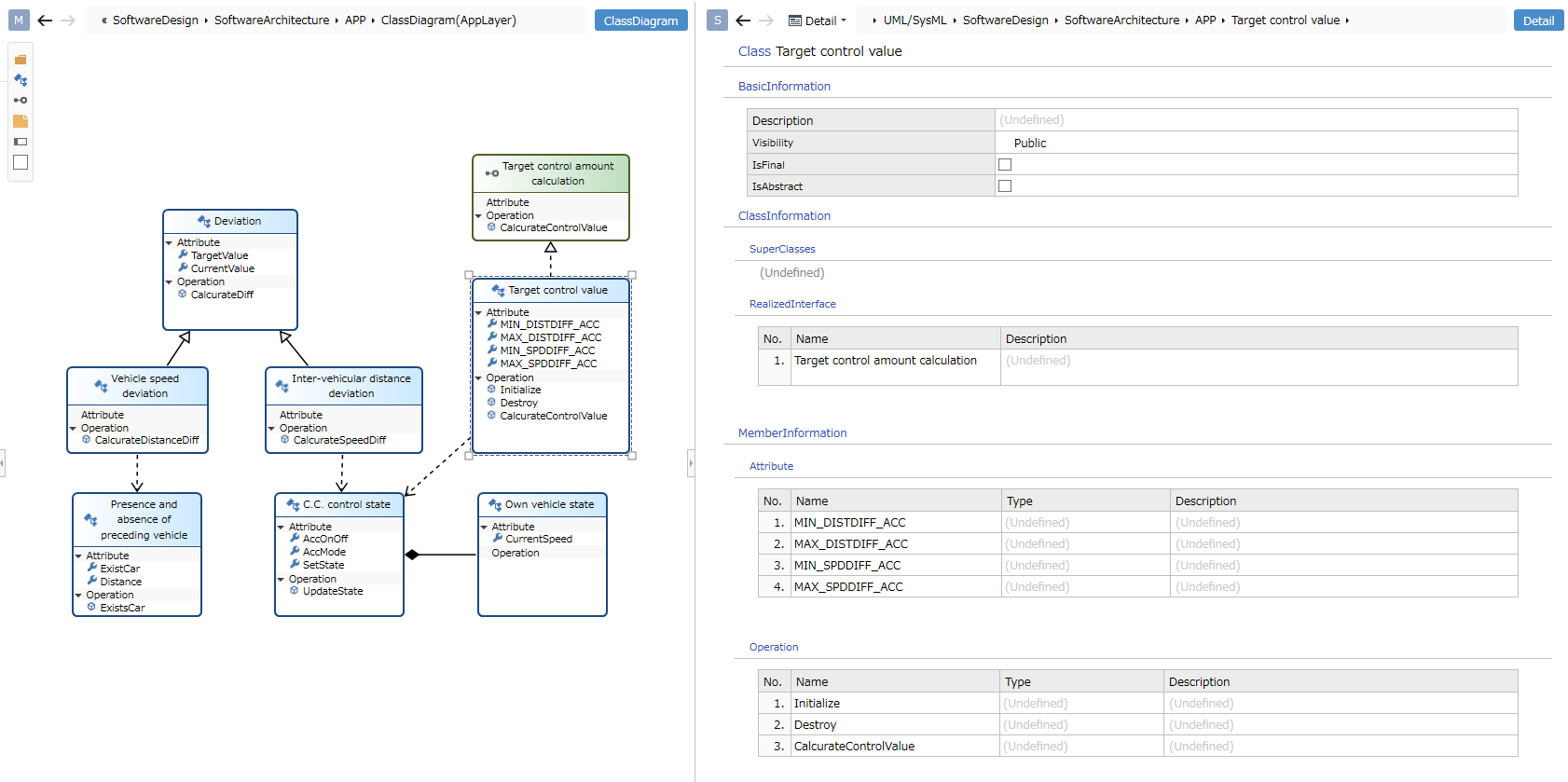The width and height of the screenshot is (1568, 782).
Task: Click CurrentSpeed attribute in Own vehicle state
Action: (539, 539)
